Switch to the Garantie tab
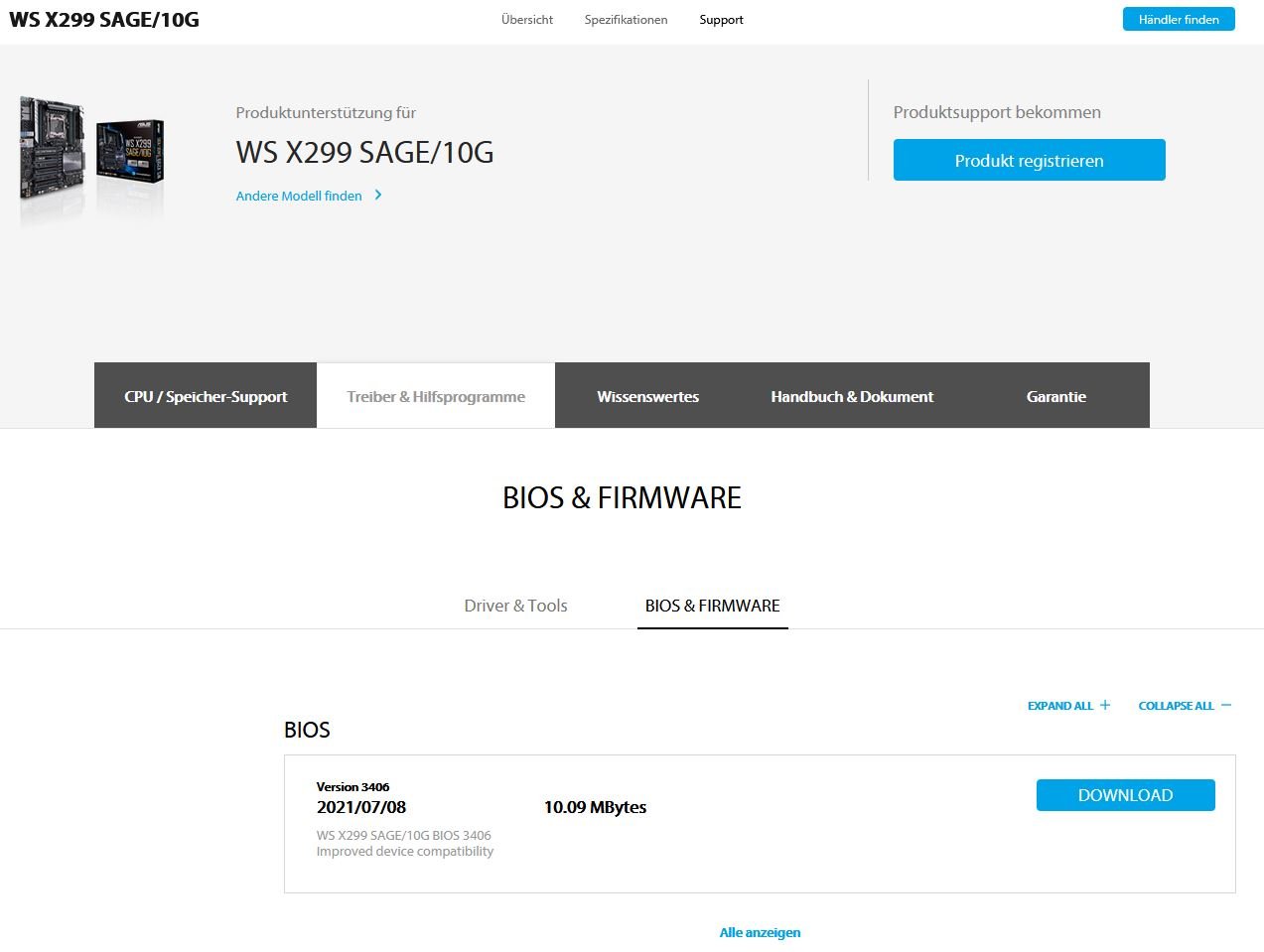This screenshot has width=1264, height=952. pyautogui.click(x=1056, y=396)
